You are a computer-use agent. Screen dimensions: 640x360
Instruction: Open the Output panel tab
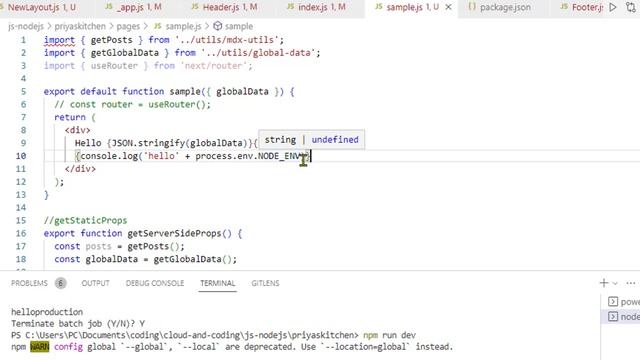point(96,283)
